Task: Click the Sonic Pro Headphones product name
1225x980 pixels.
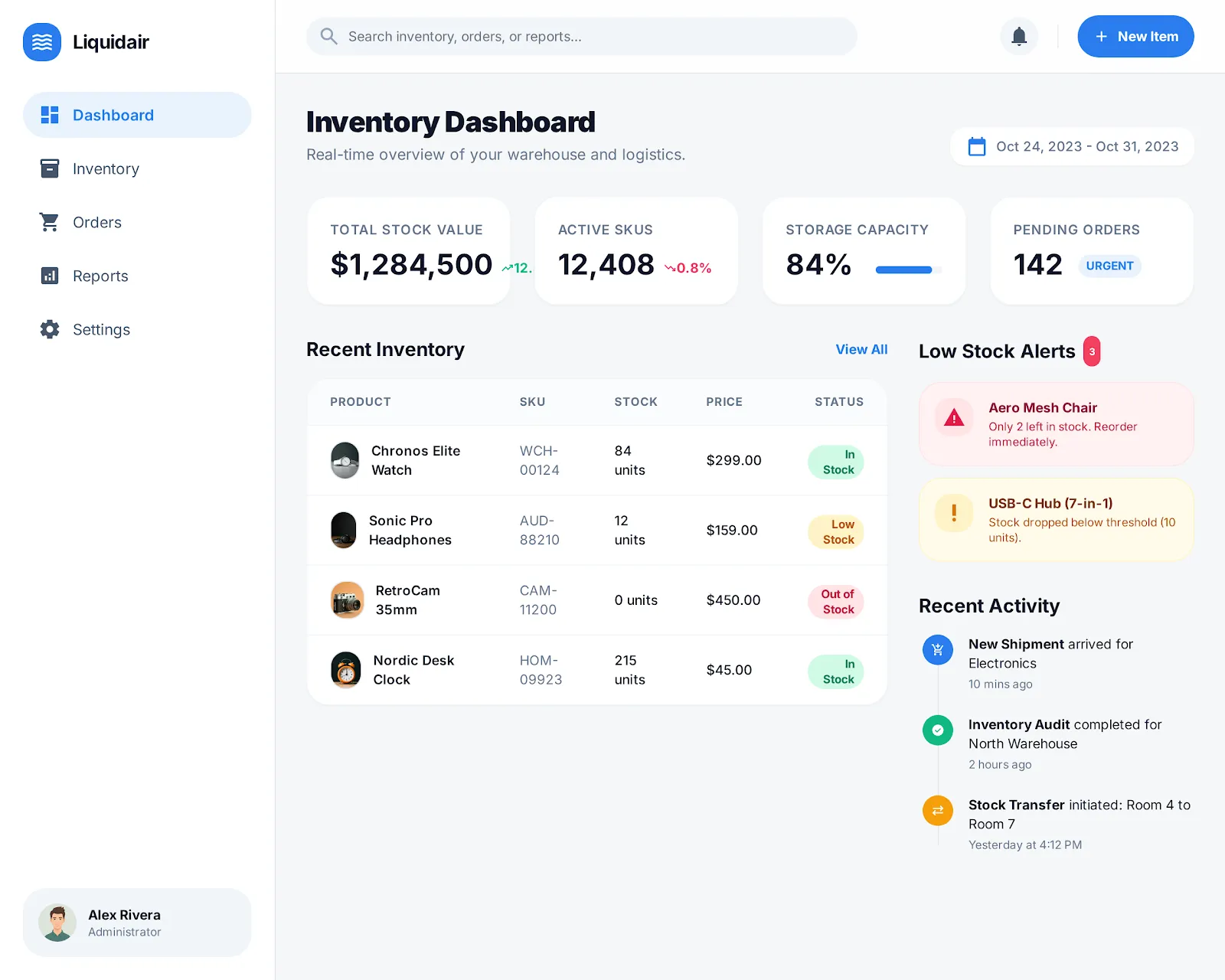Action: (x=410, y=530)
